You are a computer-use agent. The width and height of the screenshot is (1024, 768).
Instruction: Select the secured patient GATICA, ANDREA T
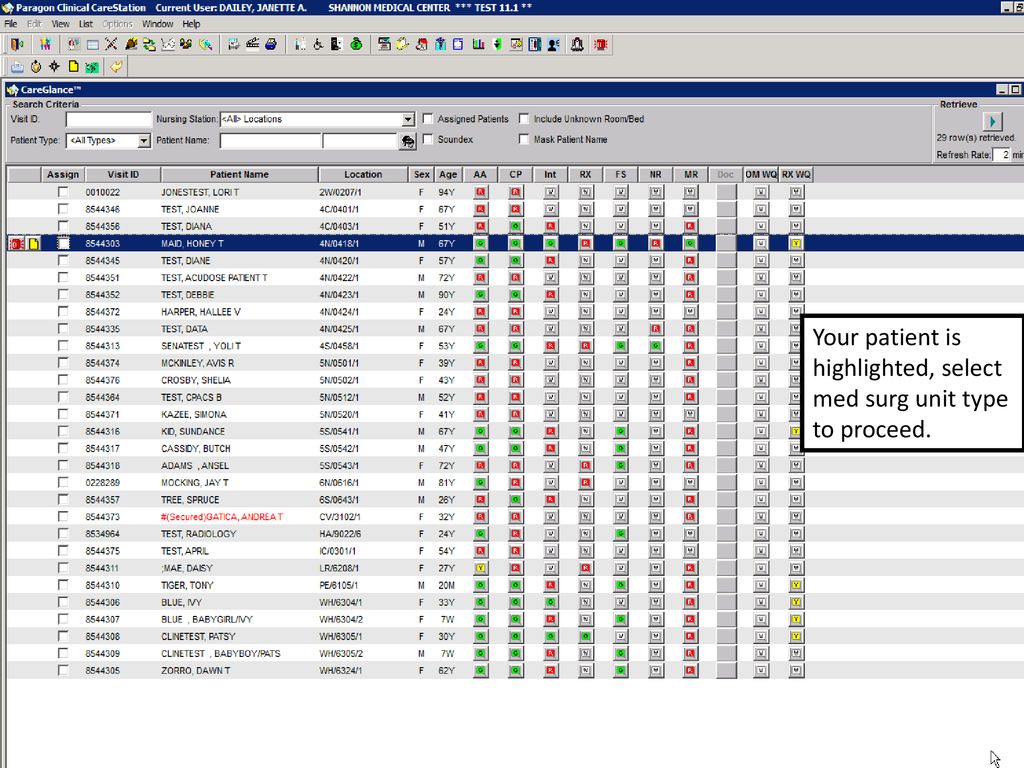221,517
